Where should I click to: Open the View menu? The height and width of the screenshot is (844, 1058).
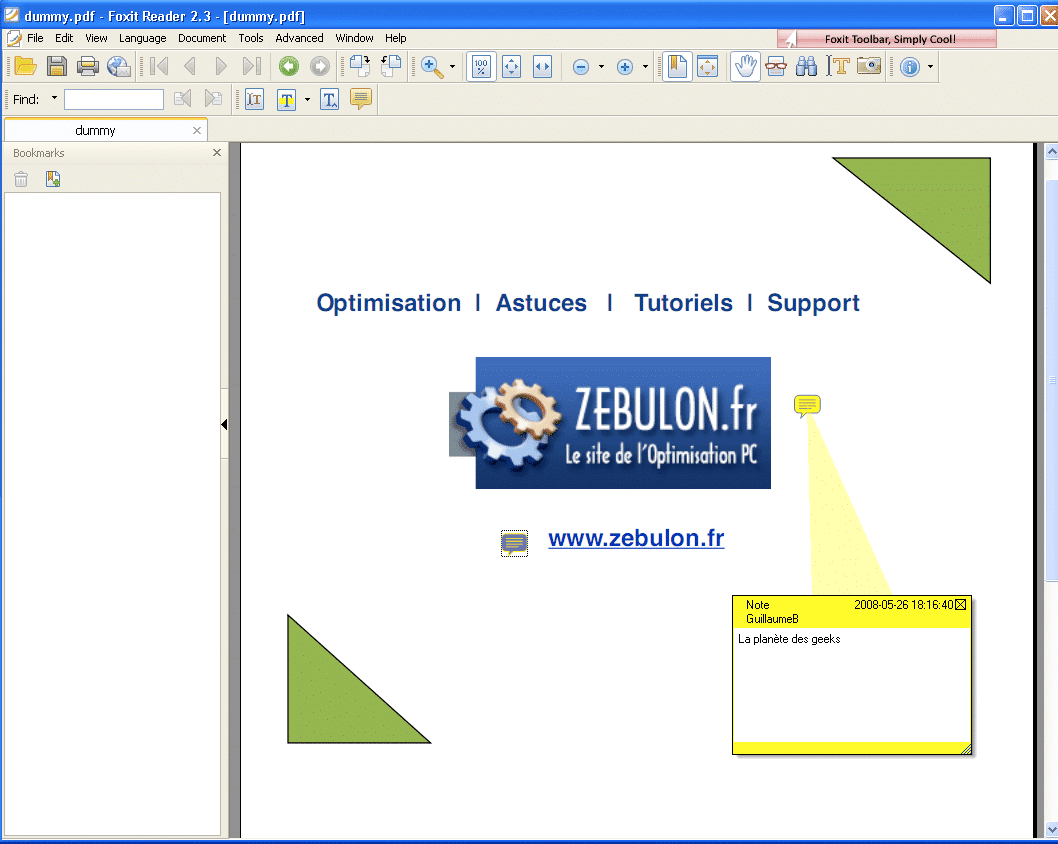[x=96, y=38]
